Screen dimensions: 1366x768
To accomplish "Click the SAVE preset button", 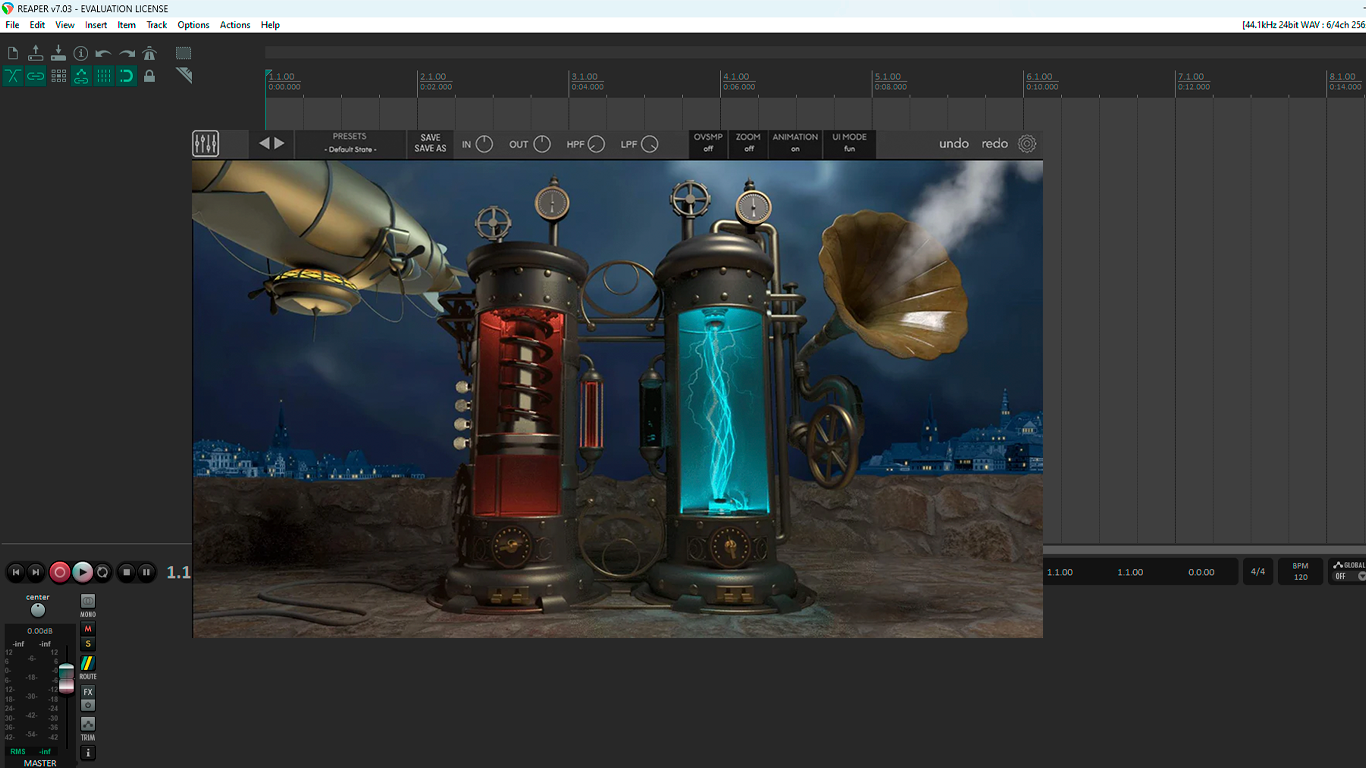I will (430, 138).
